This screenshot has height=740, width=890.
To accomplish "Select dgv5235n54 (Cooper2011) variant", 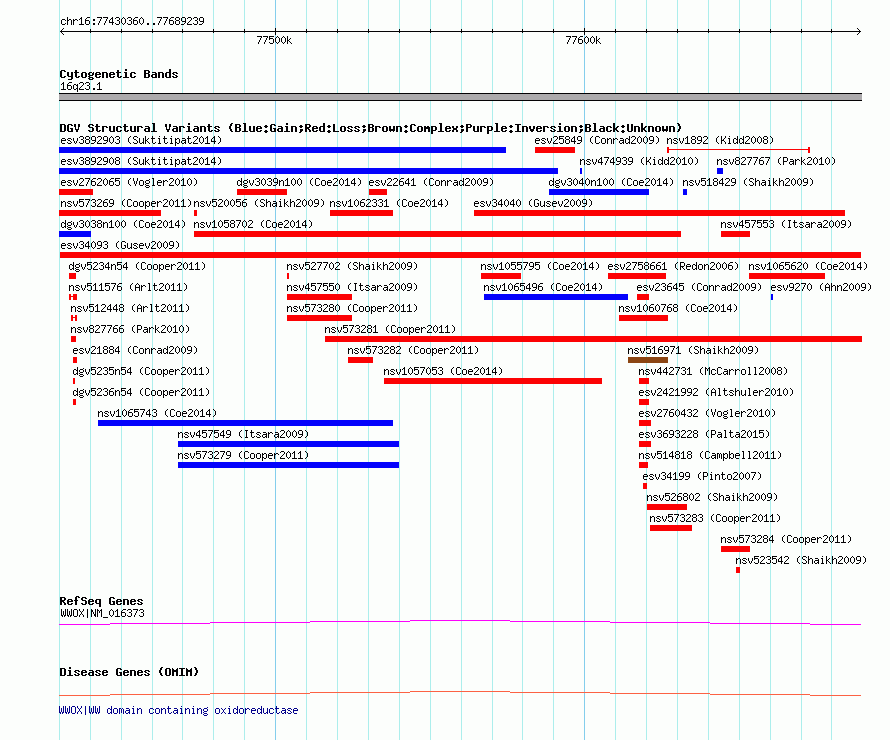I will click(141, 371).
